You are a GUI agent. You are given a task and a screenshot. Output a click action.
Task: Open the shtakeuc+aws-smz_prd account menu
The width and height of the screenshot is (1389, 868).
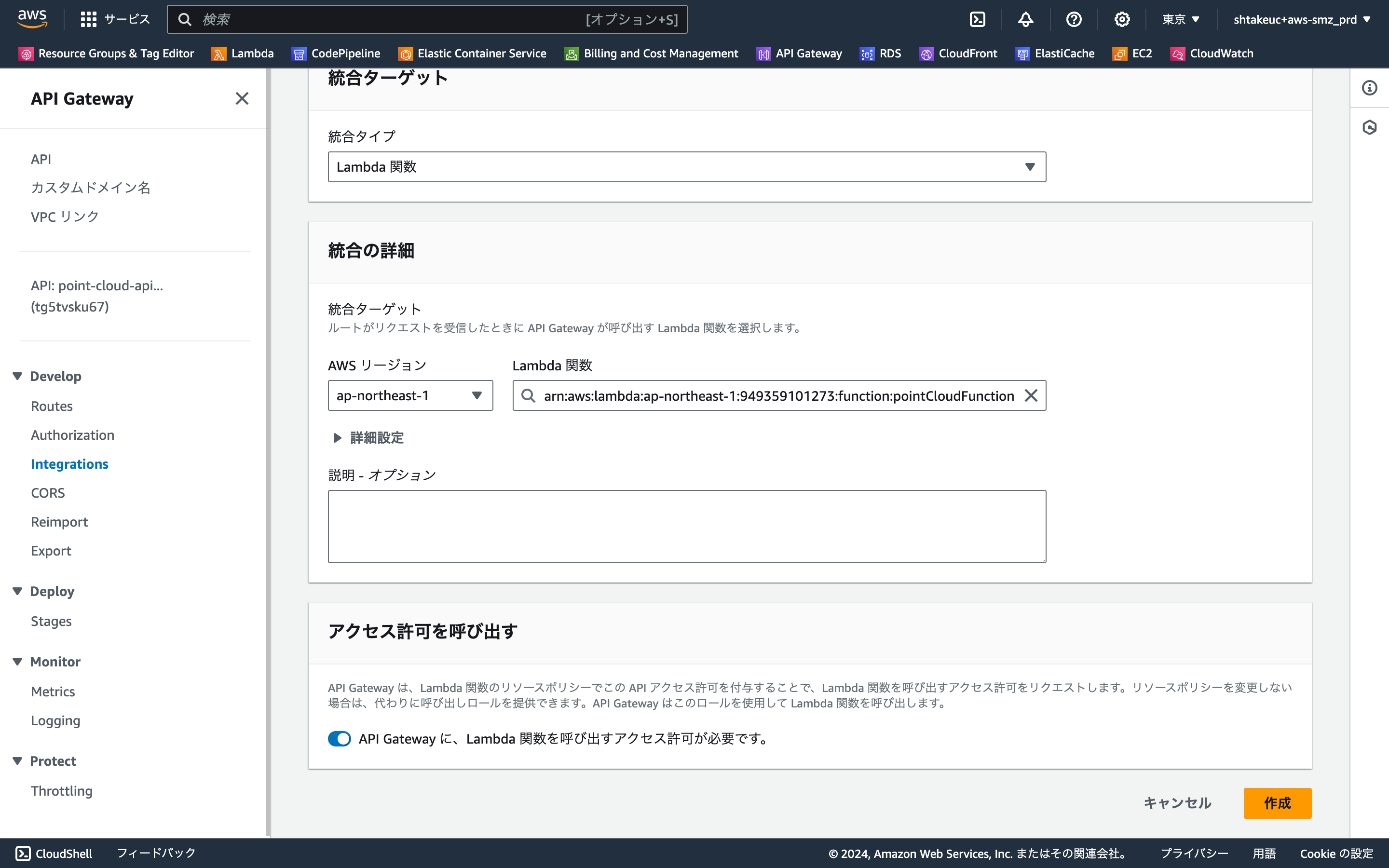(1302, 19)
